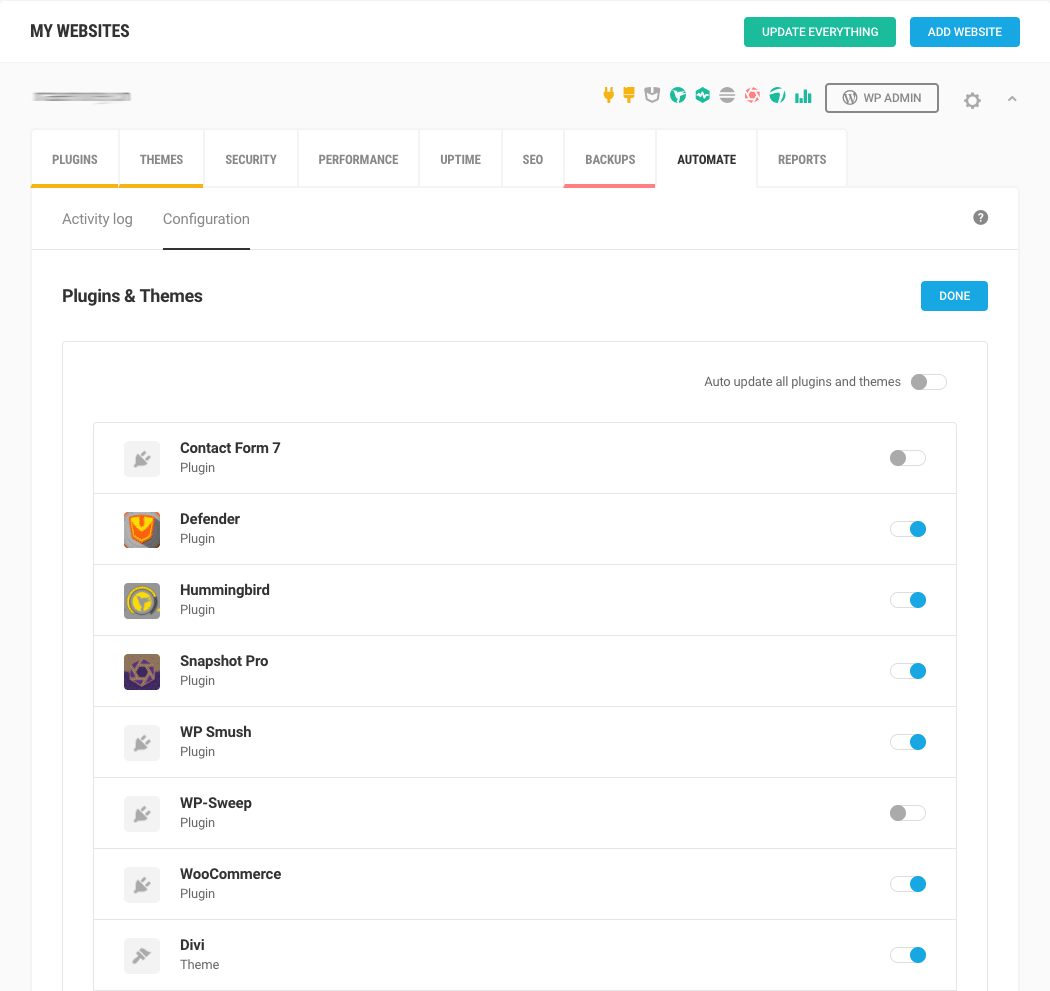This screenshot has height=991, width=1050.
Task: Open the Plugins tab
Action: [75, 159]
